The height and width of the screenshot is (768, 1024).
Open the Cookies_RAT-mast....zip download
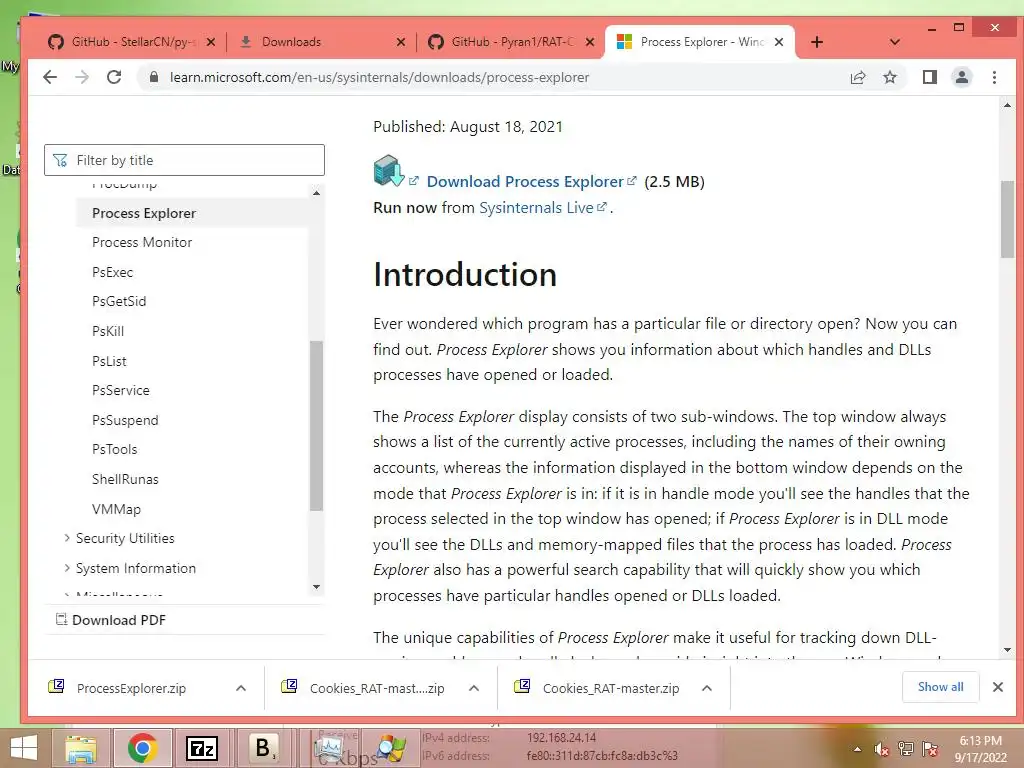click(x=377, y=688)
